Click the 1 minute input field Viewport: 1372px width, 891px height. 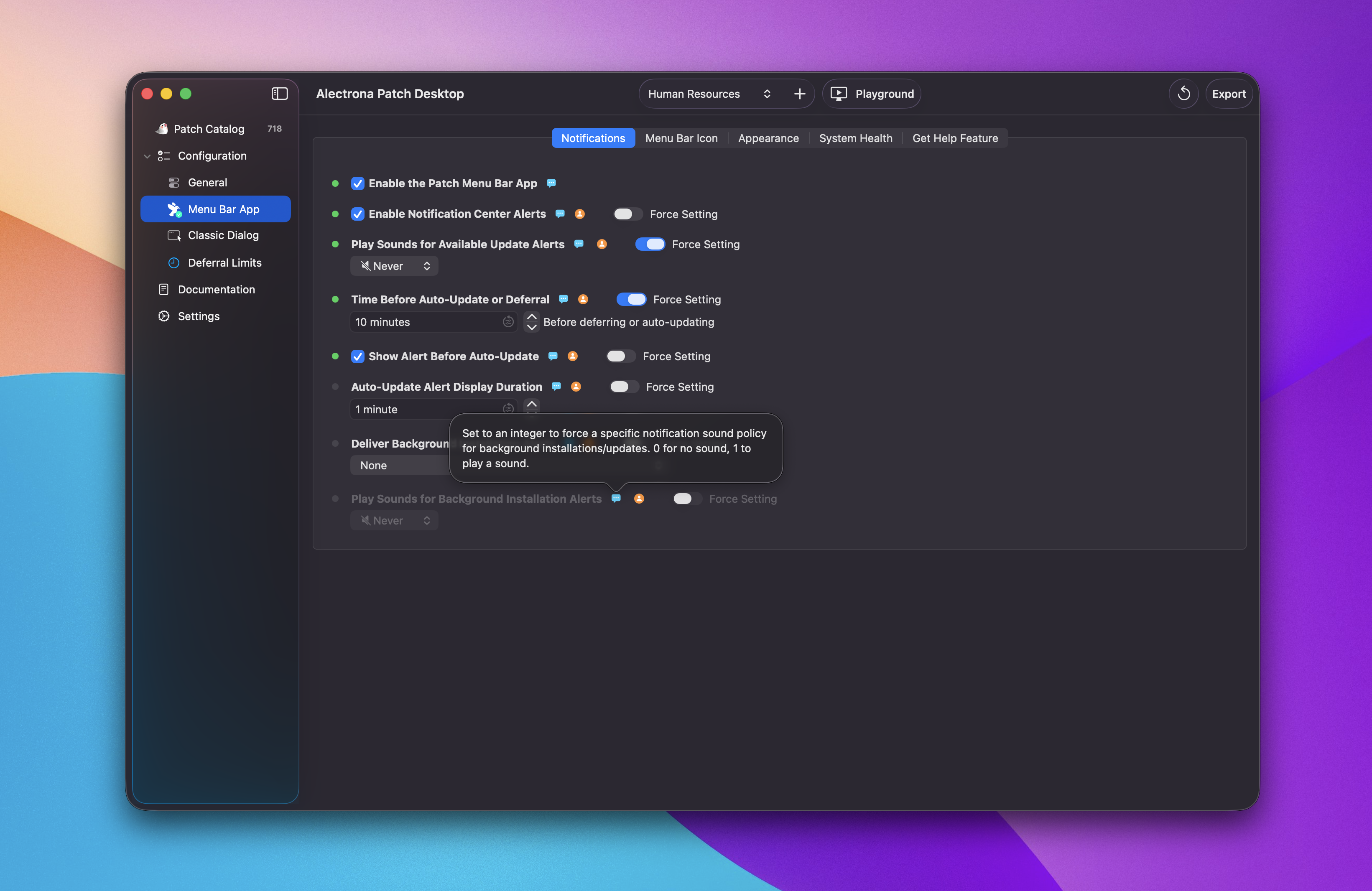(434, 409)
